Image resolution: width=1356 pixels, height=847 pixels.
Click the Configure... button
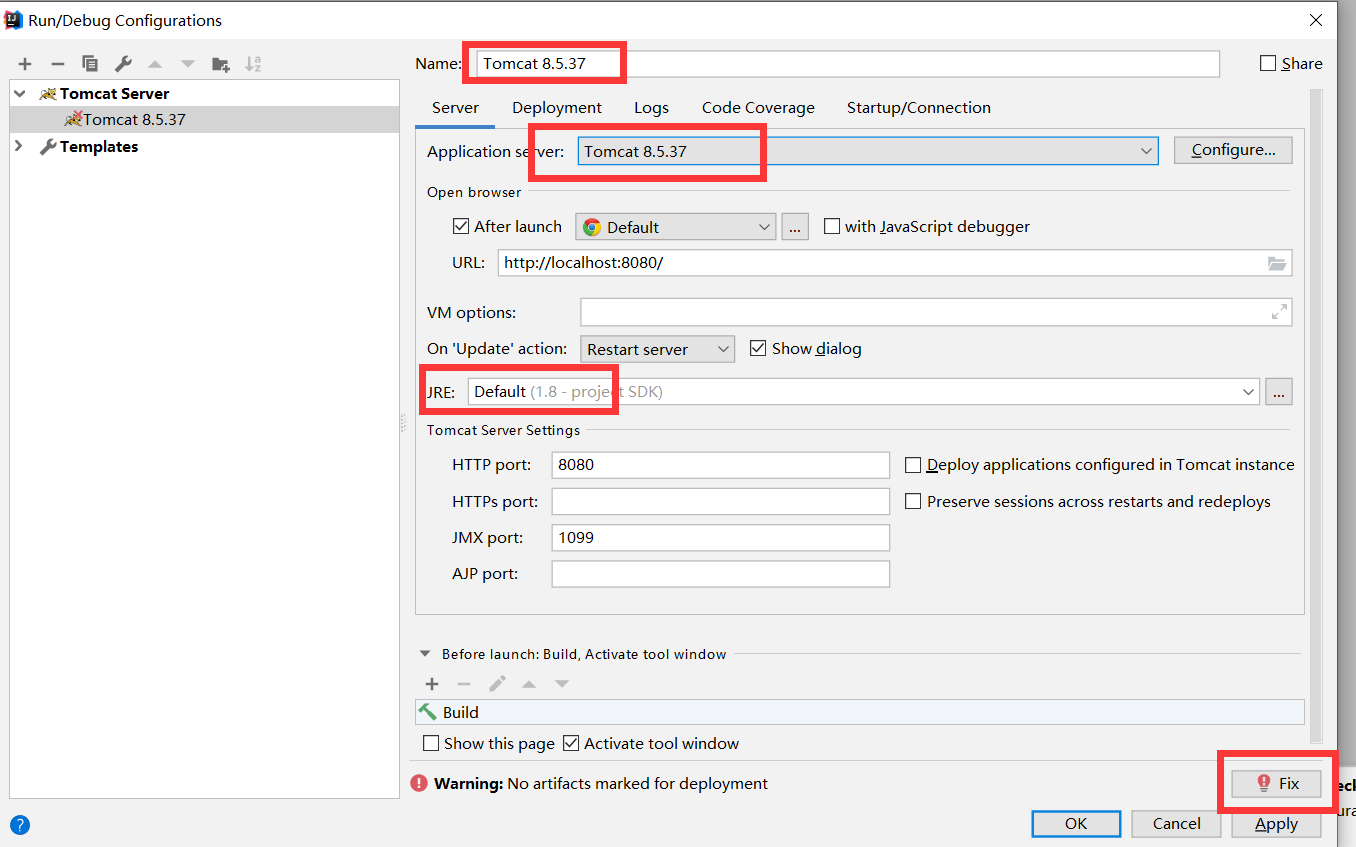coord(1233,150)
